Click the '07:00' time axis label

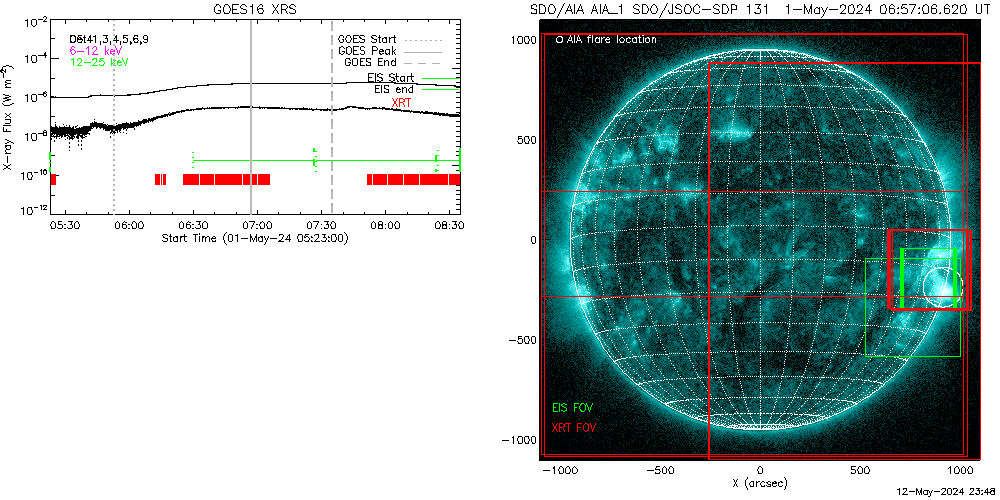[x=258, y=226]
